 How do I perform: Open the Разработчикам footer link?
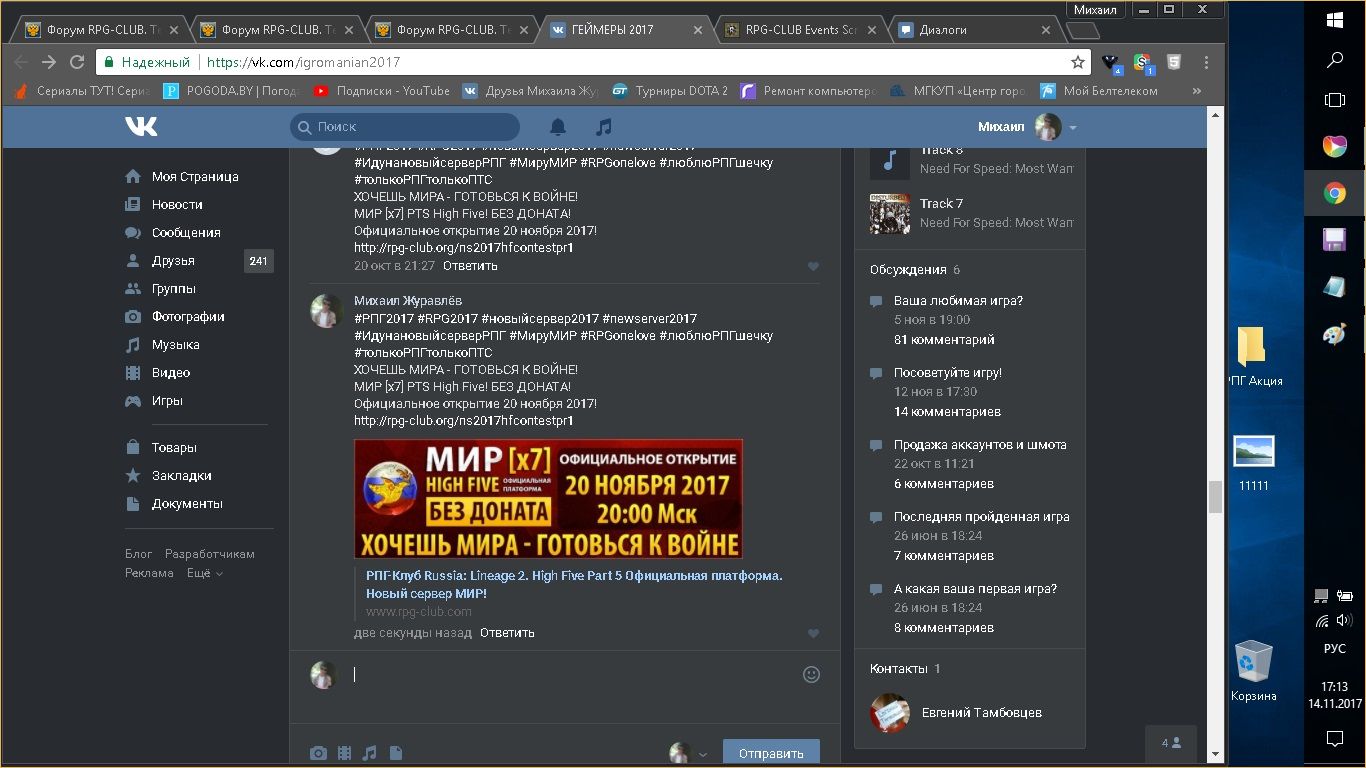[x=209, y=554]
